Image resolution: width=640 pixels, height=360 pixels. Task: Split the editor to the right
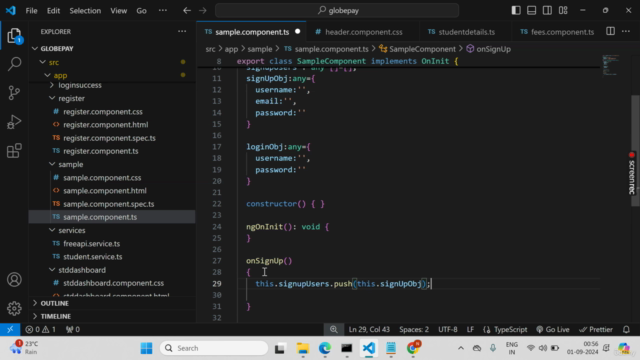click(x=611, y=31)
